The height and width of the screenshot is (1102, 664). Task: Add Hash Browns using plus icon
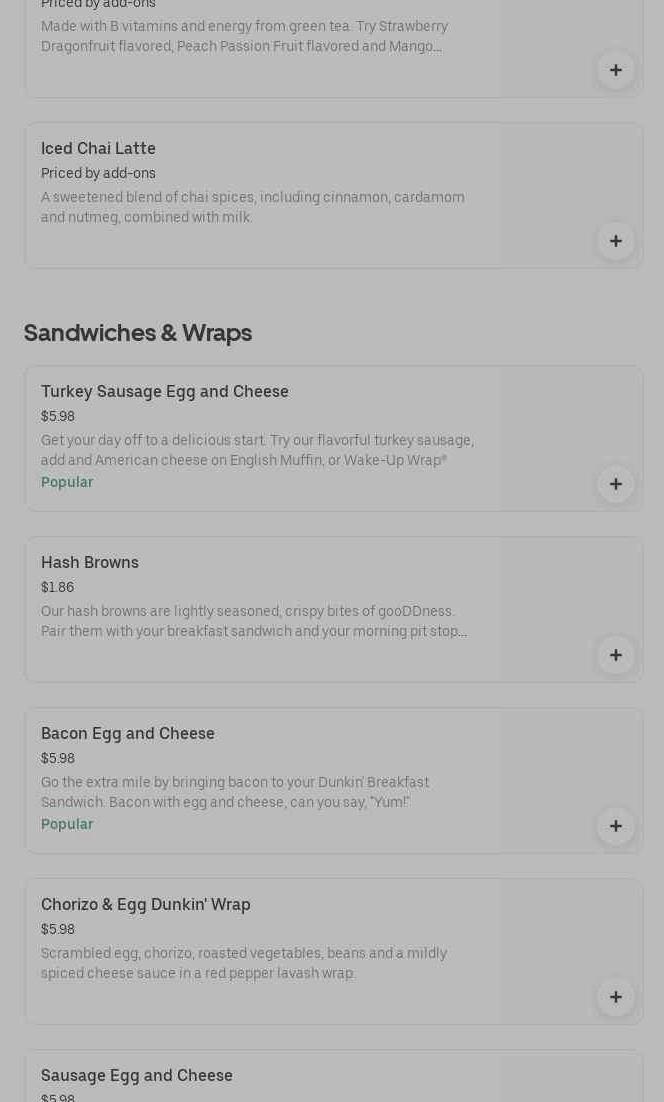(x=615, y=655)
